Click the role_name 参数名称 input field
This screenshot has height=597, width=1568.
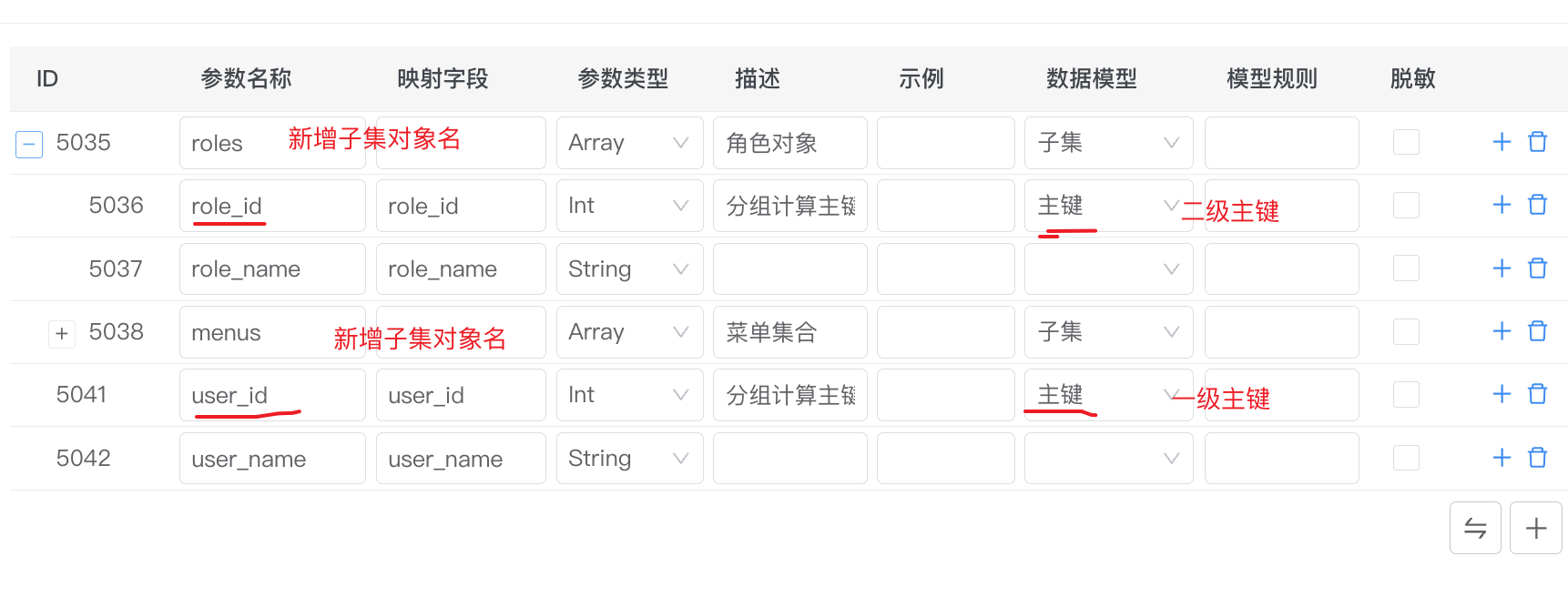271,269
